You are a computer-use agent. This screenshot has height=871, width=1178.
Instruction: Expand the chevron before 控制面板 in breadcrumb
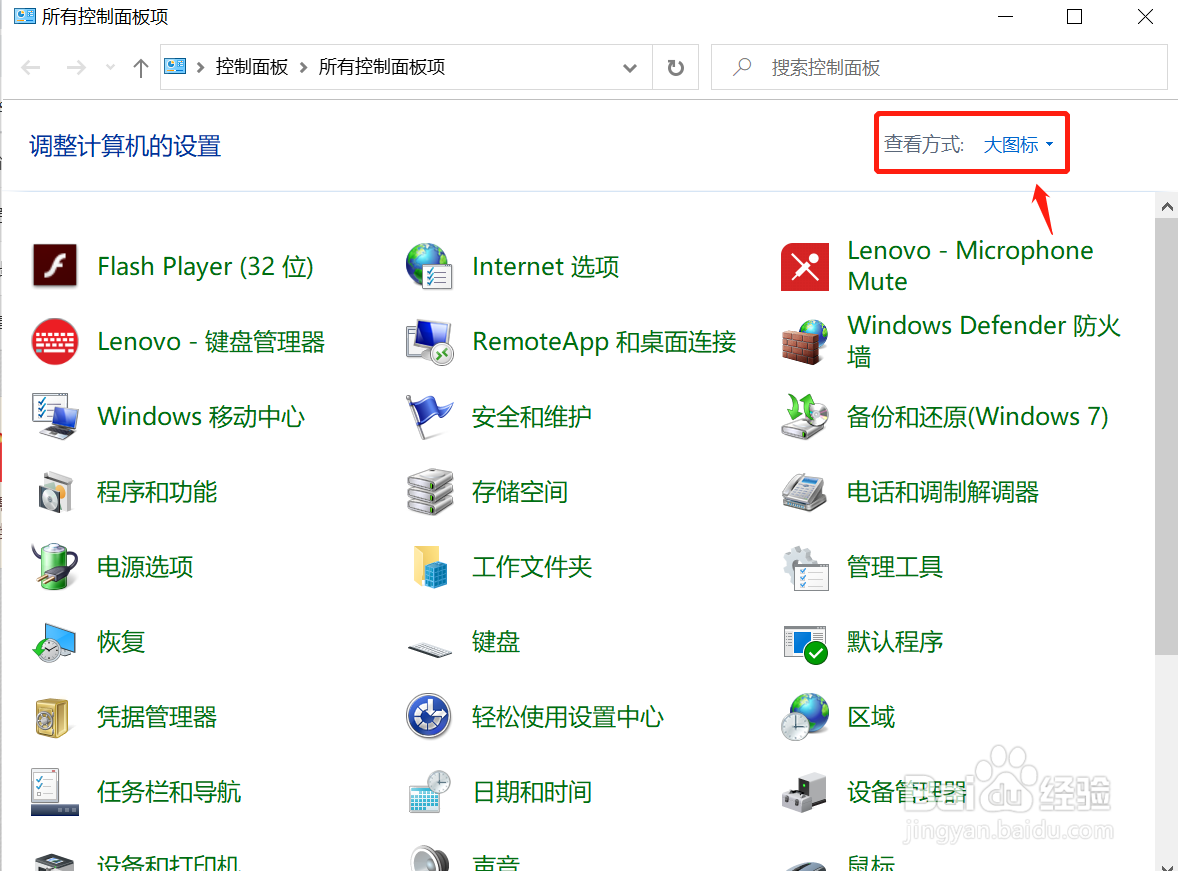(x=201, y=68)
